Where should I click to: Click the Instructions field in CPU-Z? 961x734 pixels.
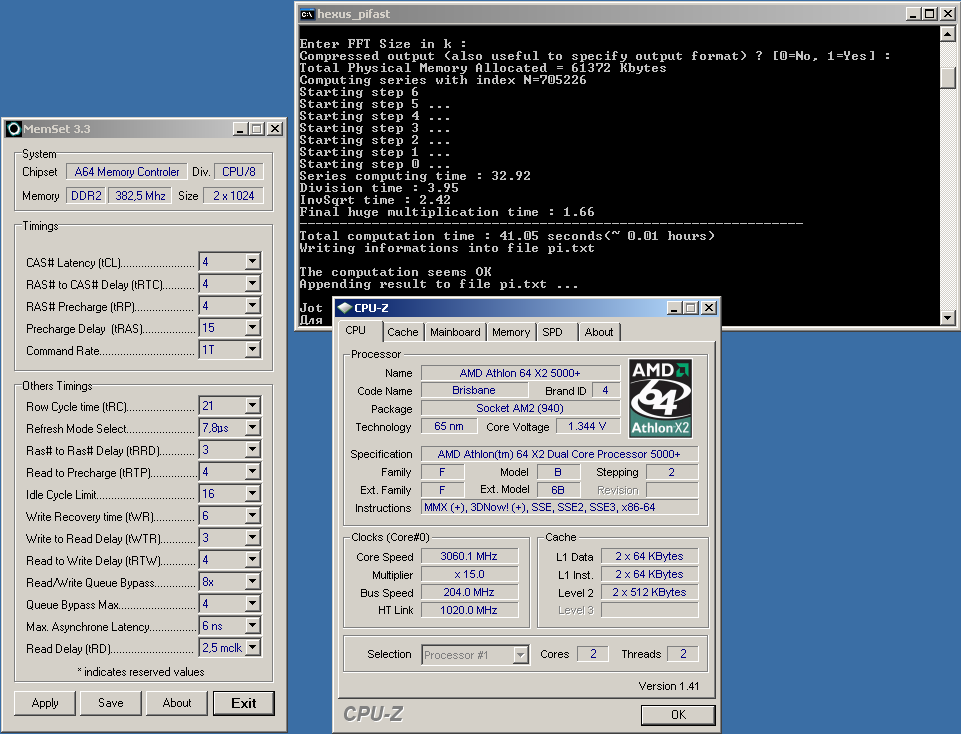pyautogui.click(x=560, y=507)
